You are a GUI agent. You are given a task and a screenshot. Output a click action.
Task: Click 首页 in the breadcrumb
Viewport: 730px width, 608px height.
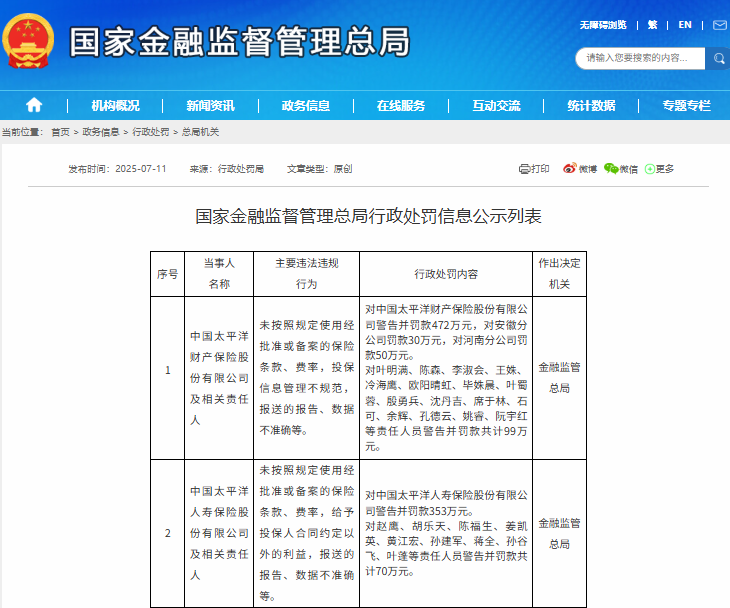click(60, 132)
